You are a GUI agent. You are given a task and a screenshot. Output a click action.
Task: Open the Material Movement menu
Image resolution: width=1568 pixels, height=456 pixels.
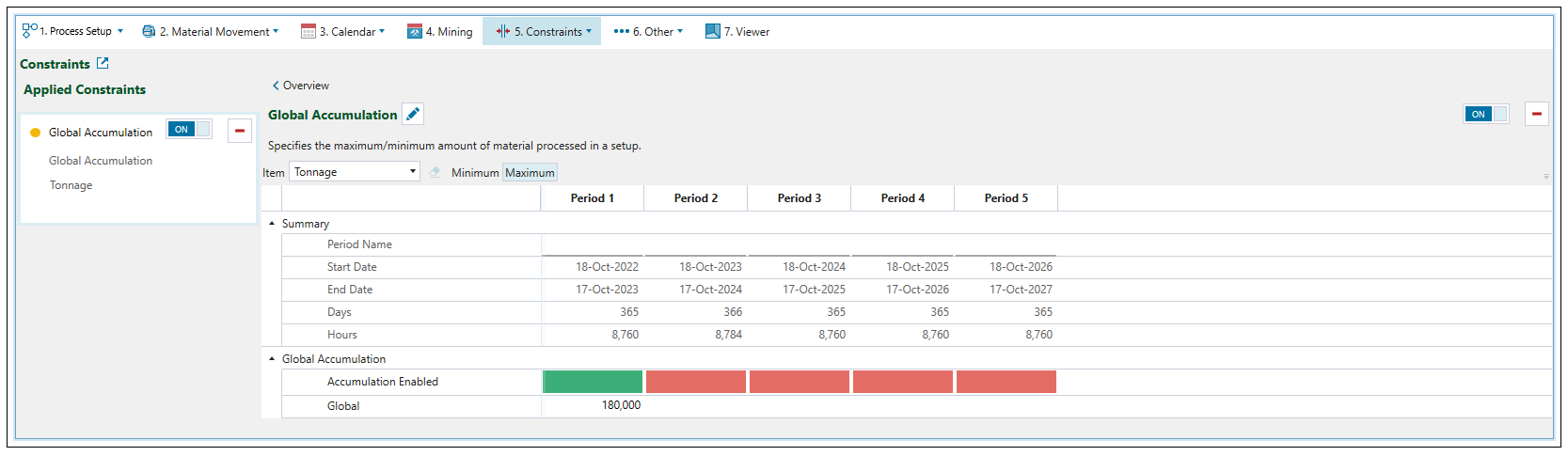211,31
